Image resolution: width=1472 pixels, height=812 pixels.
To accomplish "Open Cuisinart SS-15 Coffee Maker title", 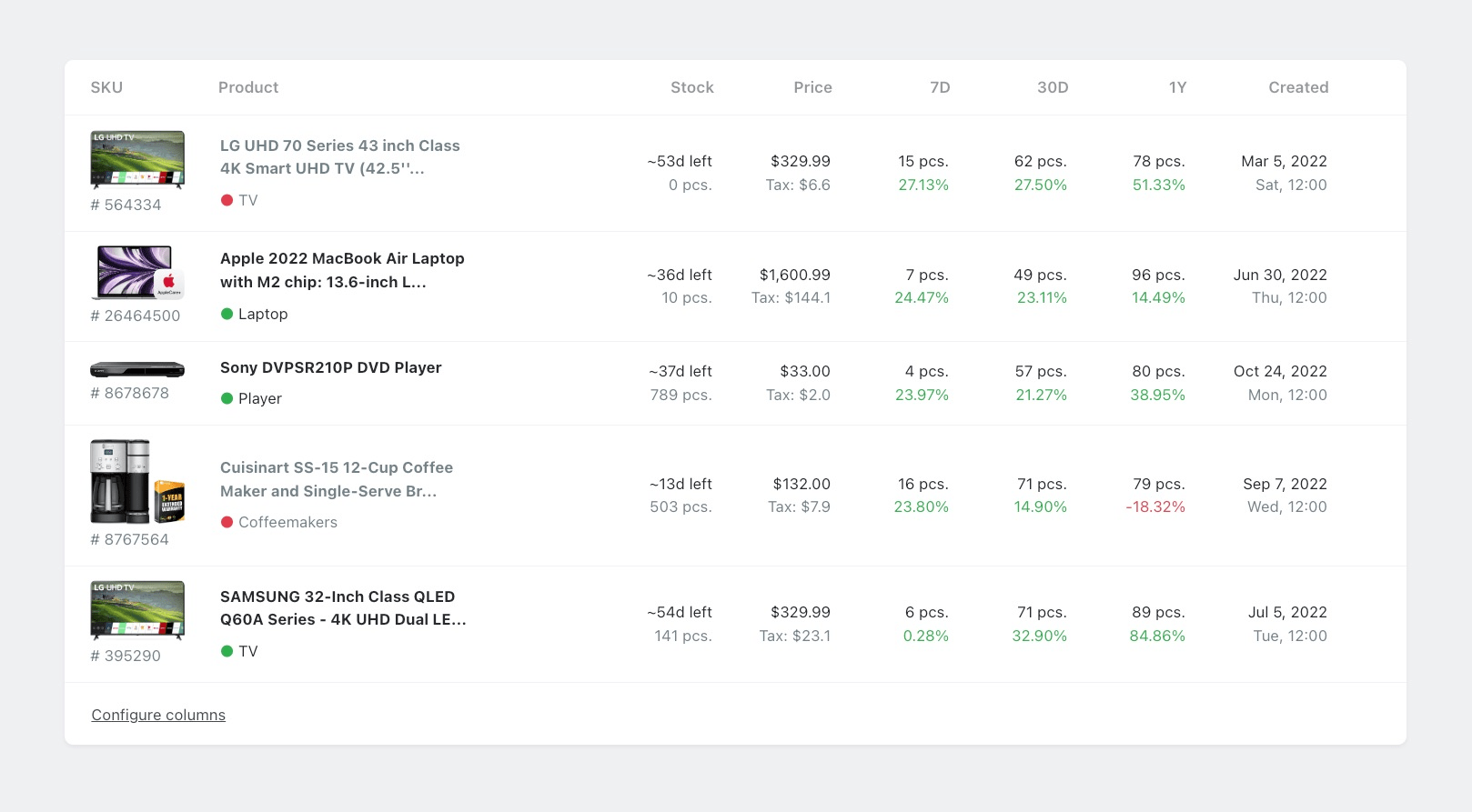I will [337, 479].
